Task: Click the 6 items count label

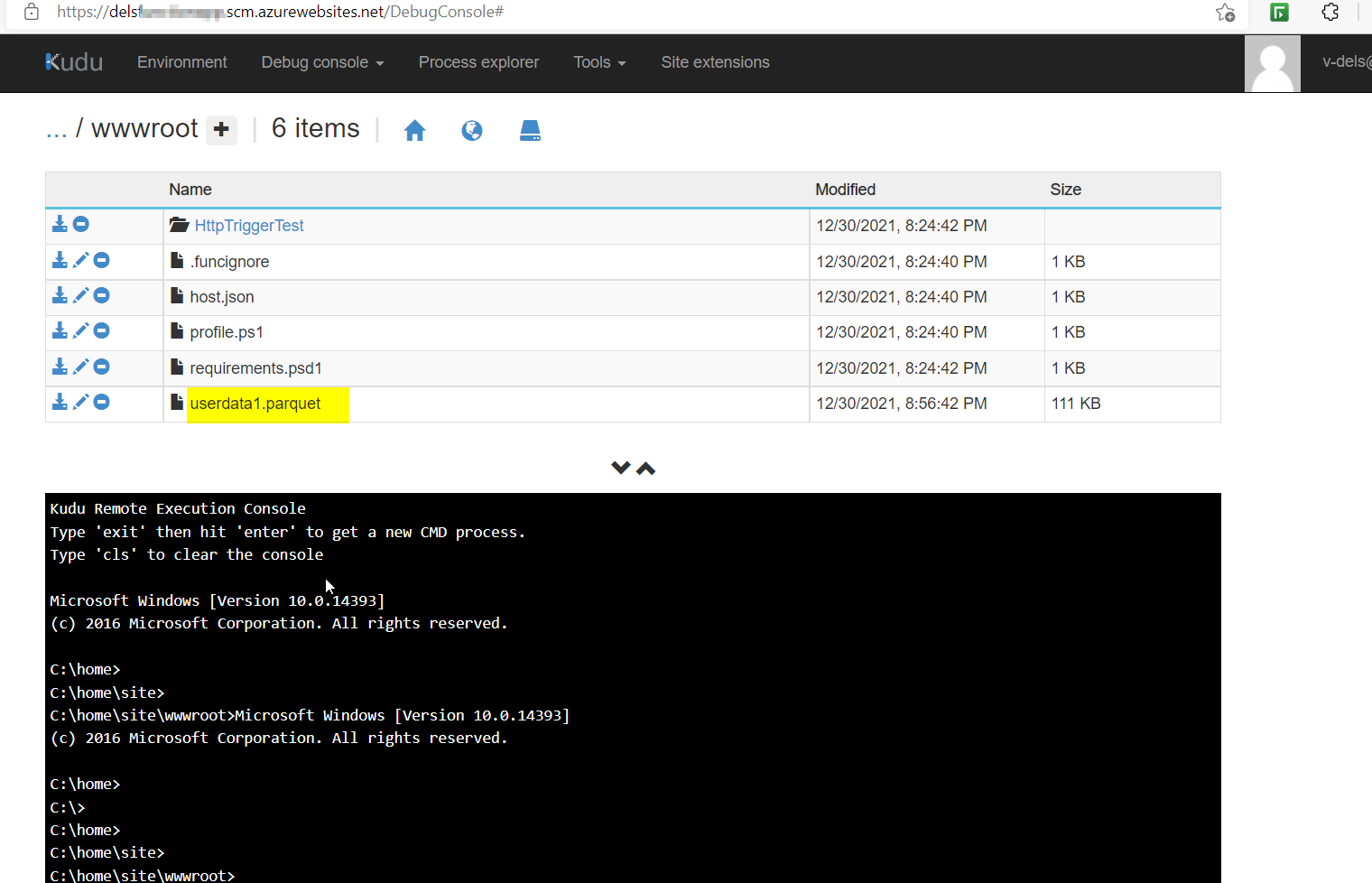Action: point(316,128)
